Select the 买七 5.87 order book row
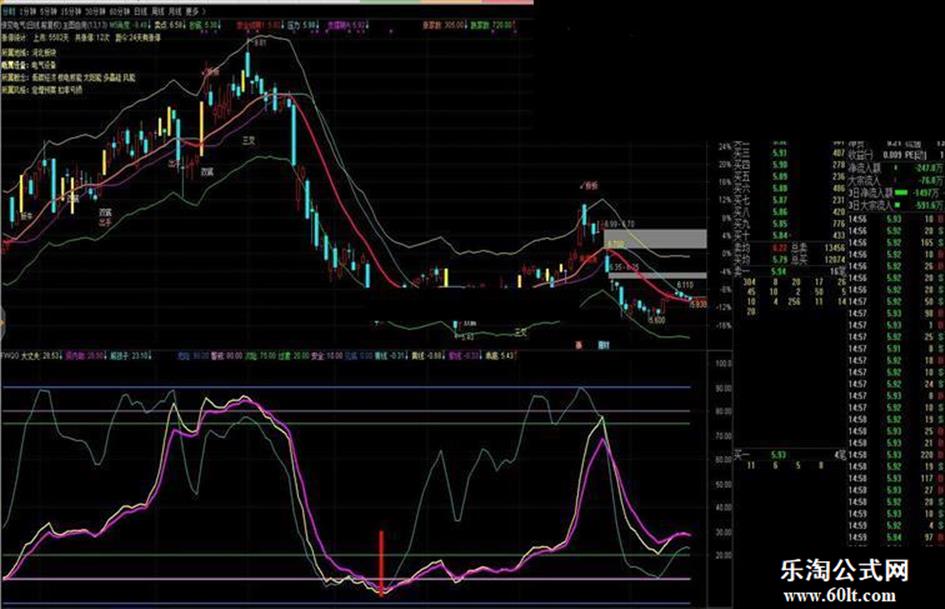 [x=791, y=200]
